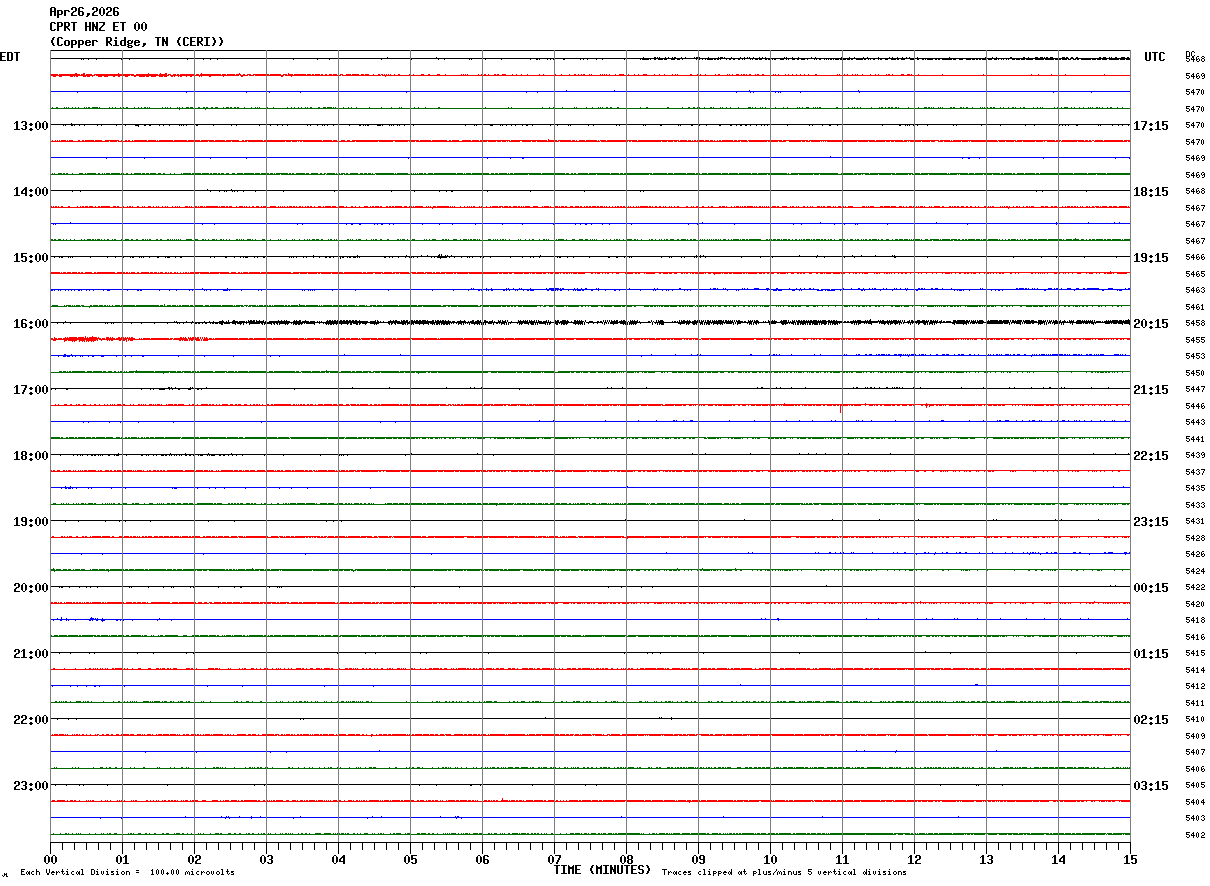Click the 00:15 UTC time label

pos(1151,587)
